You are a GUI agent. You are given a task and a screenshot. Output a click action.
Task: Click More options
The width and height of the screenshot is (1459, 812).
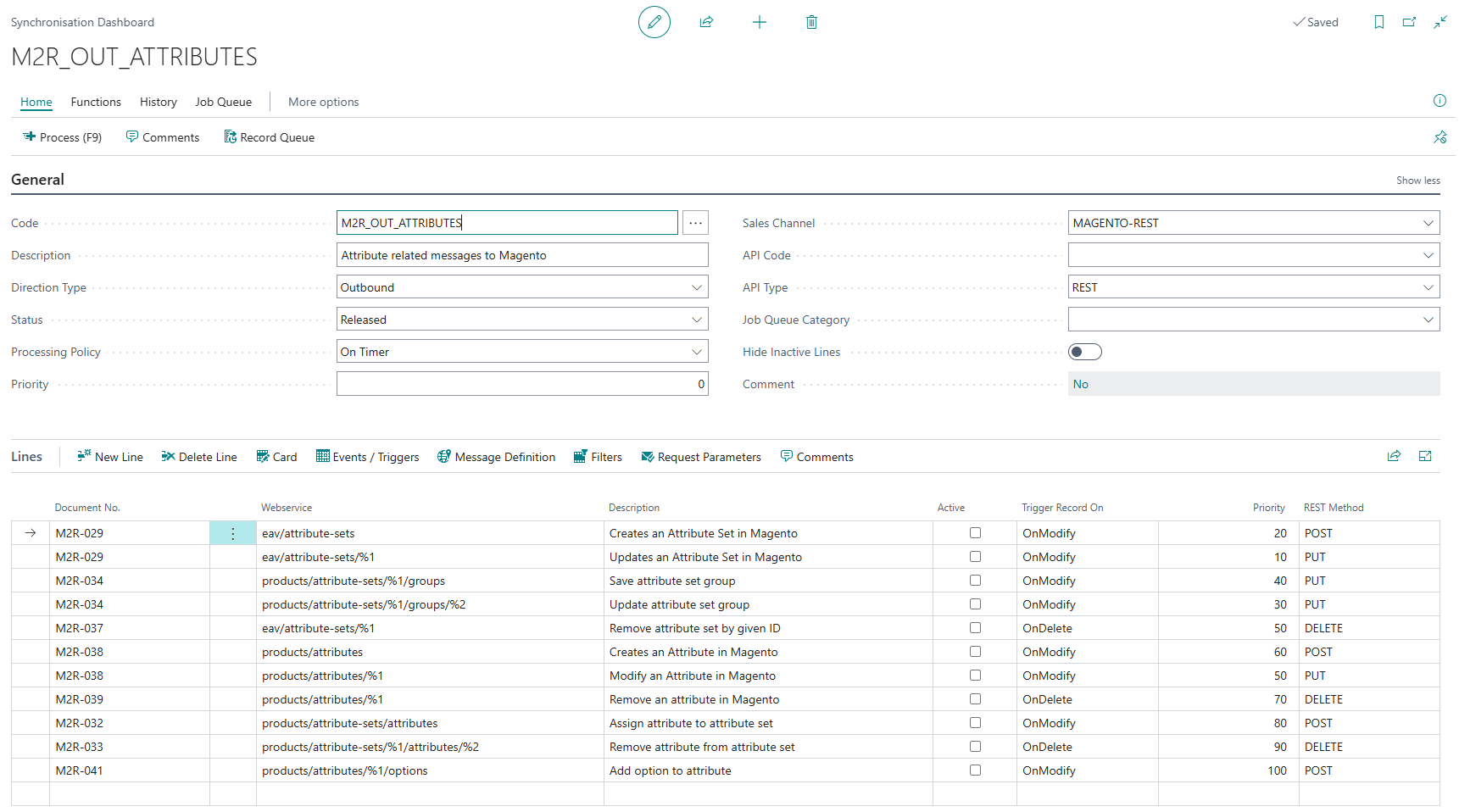coord(324,102)
